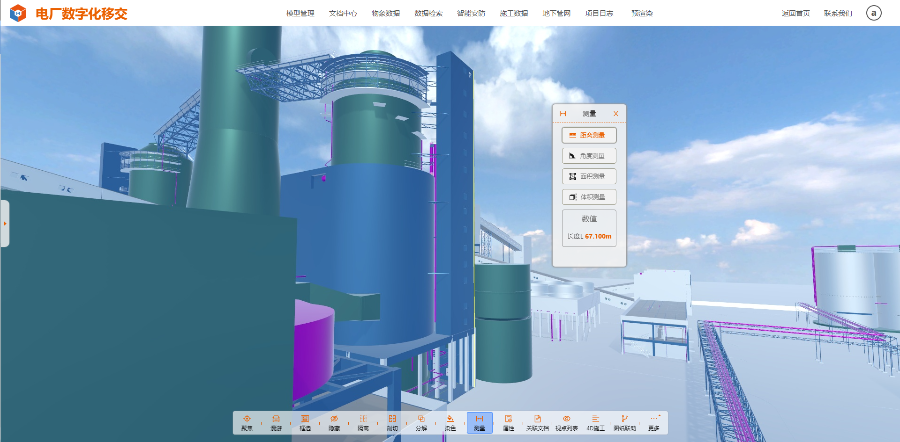Enable 面积测量 area measurement mode
Screen dimensions: 900x442
pyautogui.click(x=589, y=176)
